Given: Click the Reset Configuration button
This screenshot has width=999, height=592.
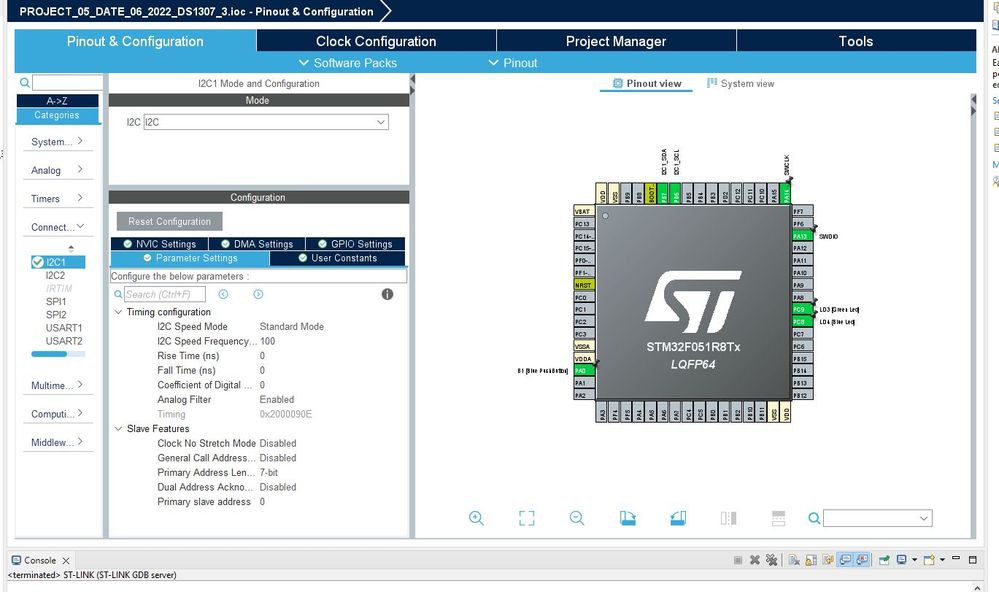Looking at the screenshot, I should click(x=169, y=221).
